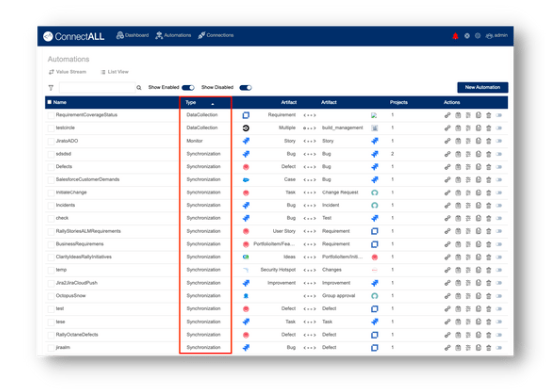This screenshot has height=391, width=549.
Task: Click the Monitor type cell of JiratoADO
Action: tap(195, 141)
